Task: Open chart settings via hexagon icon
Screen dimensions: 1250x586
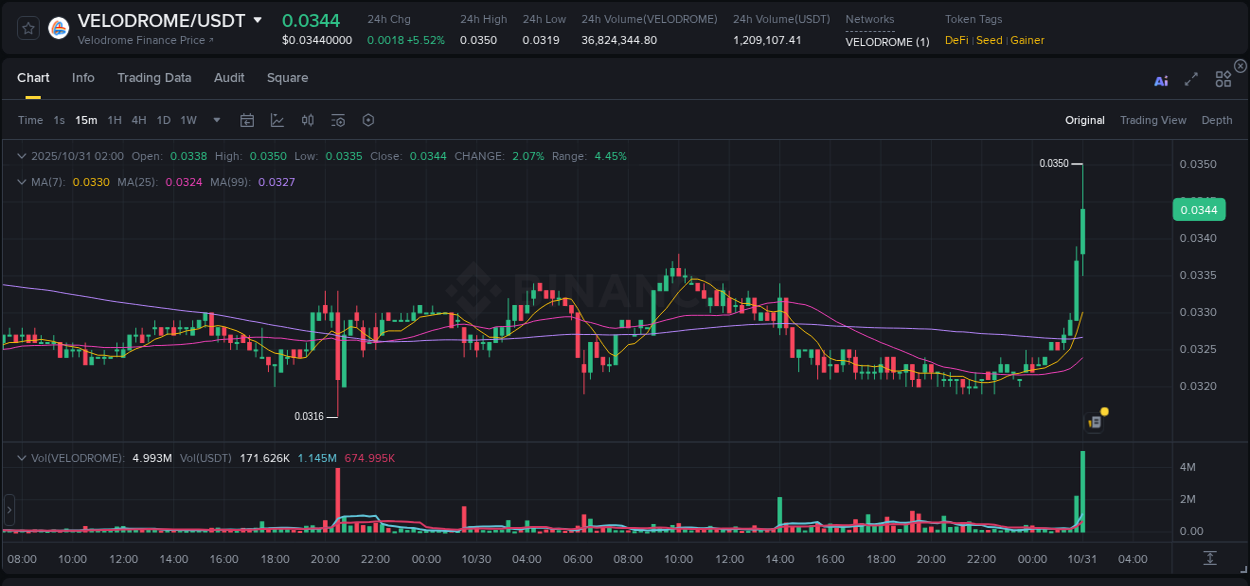Action: (368, 120)
